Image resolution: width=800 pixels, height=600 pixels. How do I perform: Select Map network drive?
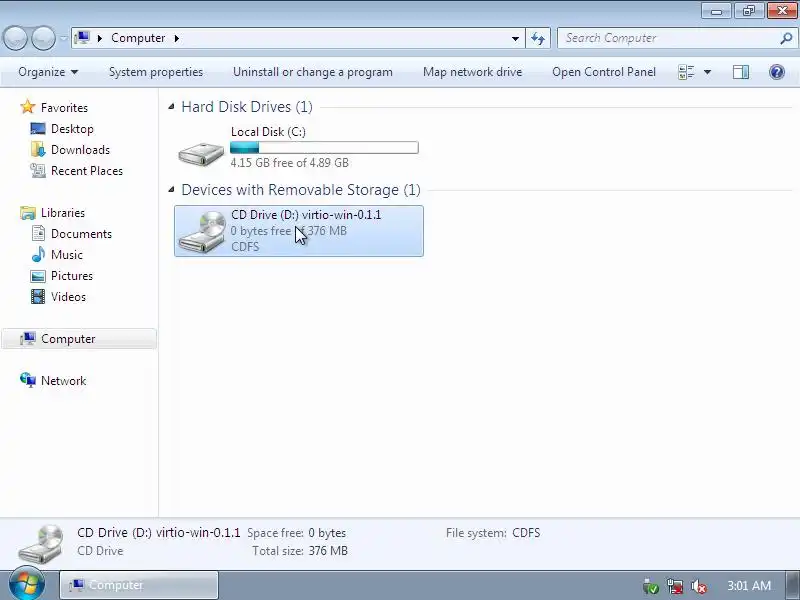coord(472,72)
